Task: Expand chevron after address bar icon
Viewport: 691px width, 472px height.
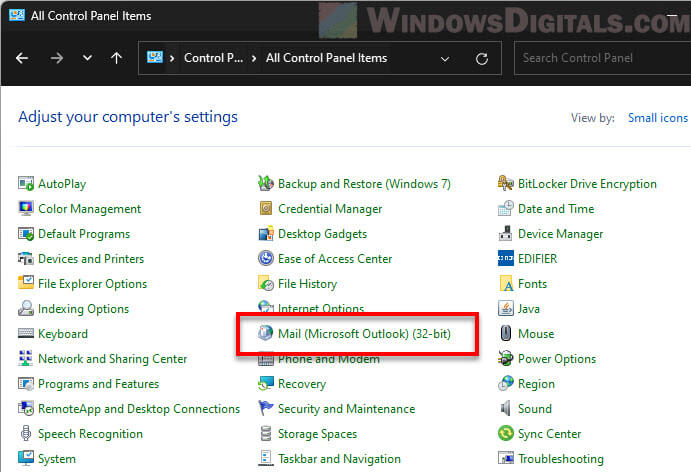Action: (x=172, y=58)
